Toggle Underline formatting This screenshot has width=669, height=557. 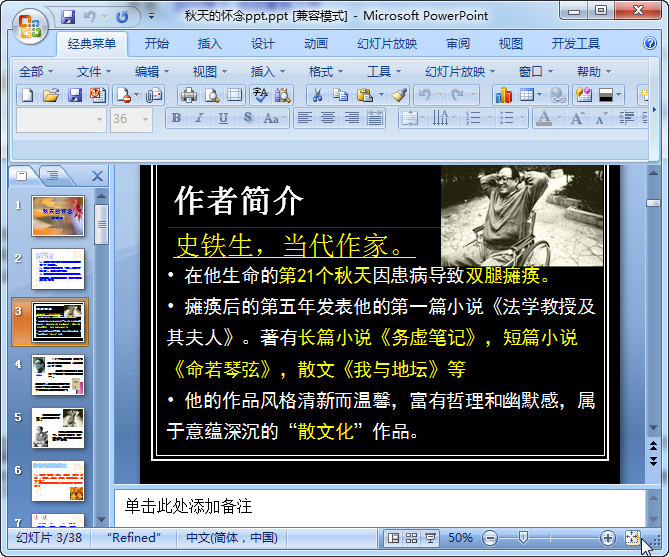point(223,118)
